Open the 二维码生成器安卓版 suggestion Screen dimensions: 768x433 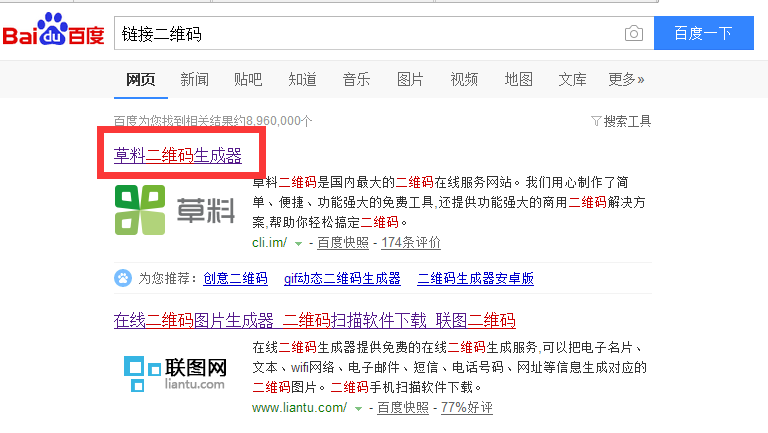(476, 278)
